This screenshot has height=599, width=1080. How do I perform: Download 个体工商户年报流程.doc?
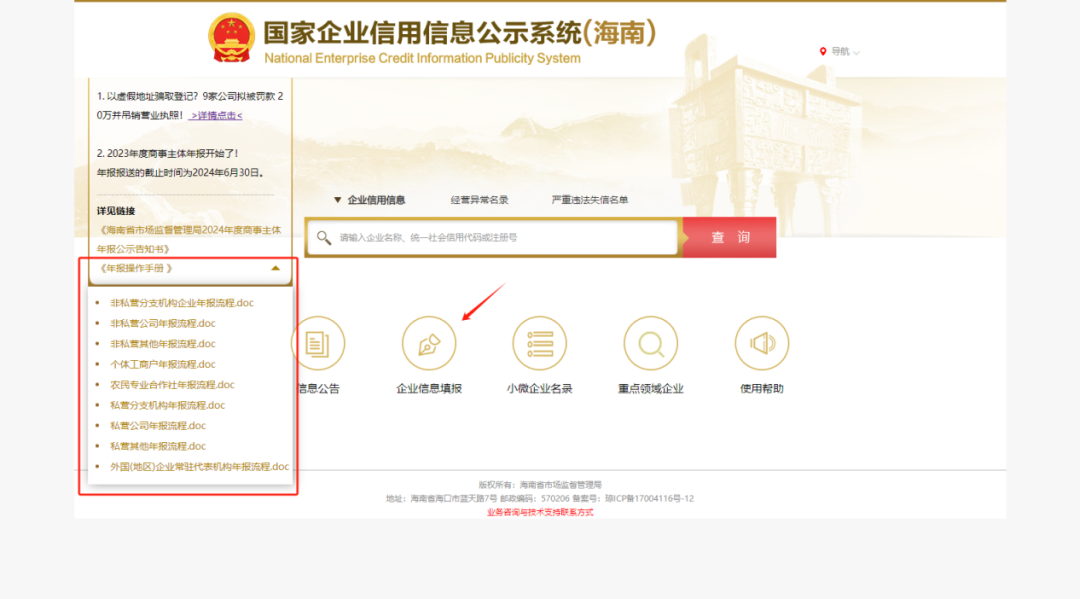point(163,364)
